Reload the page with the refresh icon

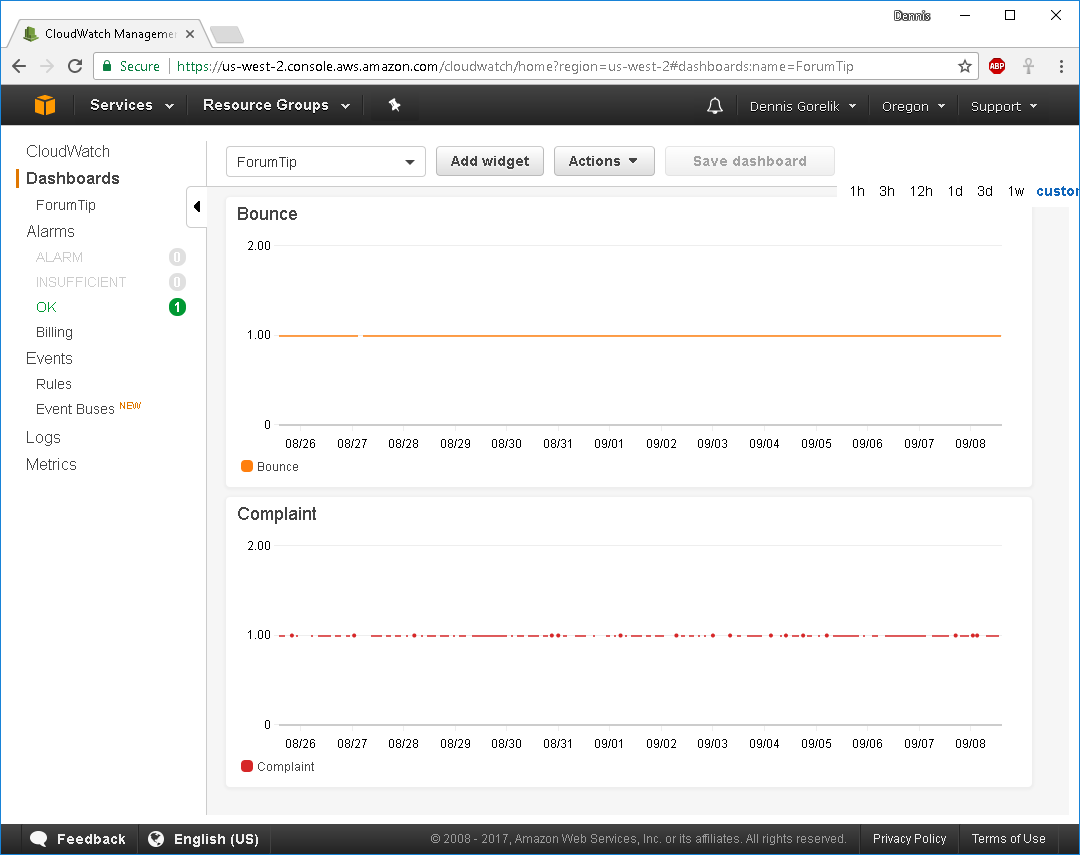click(75, 66)
